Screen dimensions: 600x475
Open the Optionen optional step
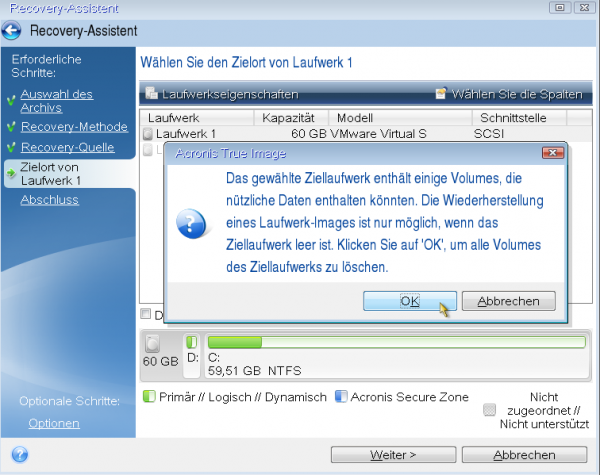click(53, 423)
